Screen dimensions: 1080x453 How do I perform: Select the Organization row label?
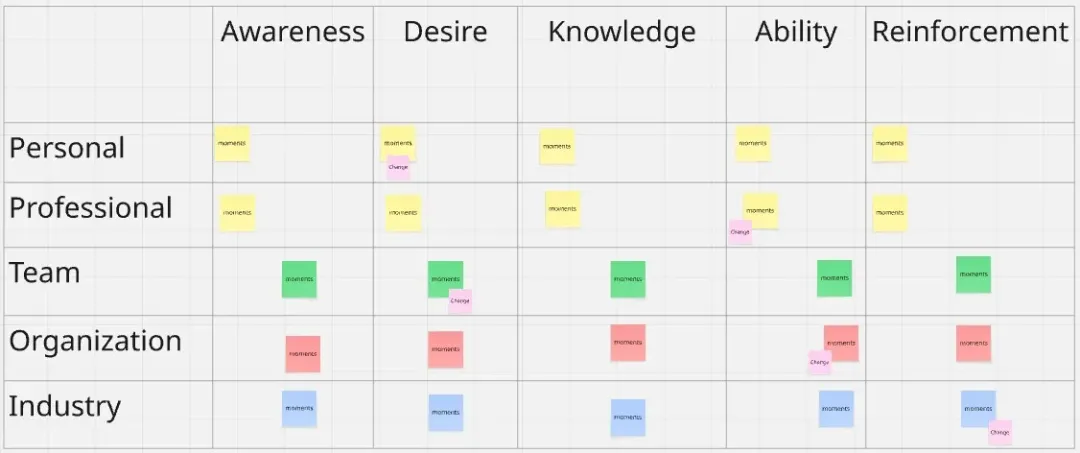[x=95, y=341]
